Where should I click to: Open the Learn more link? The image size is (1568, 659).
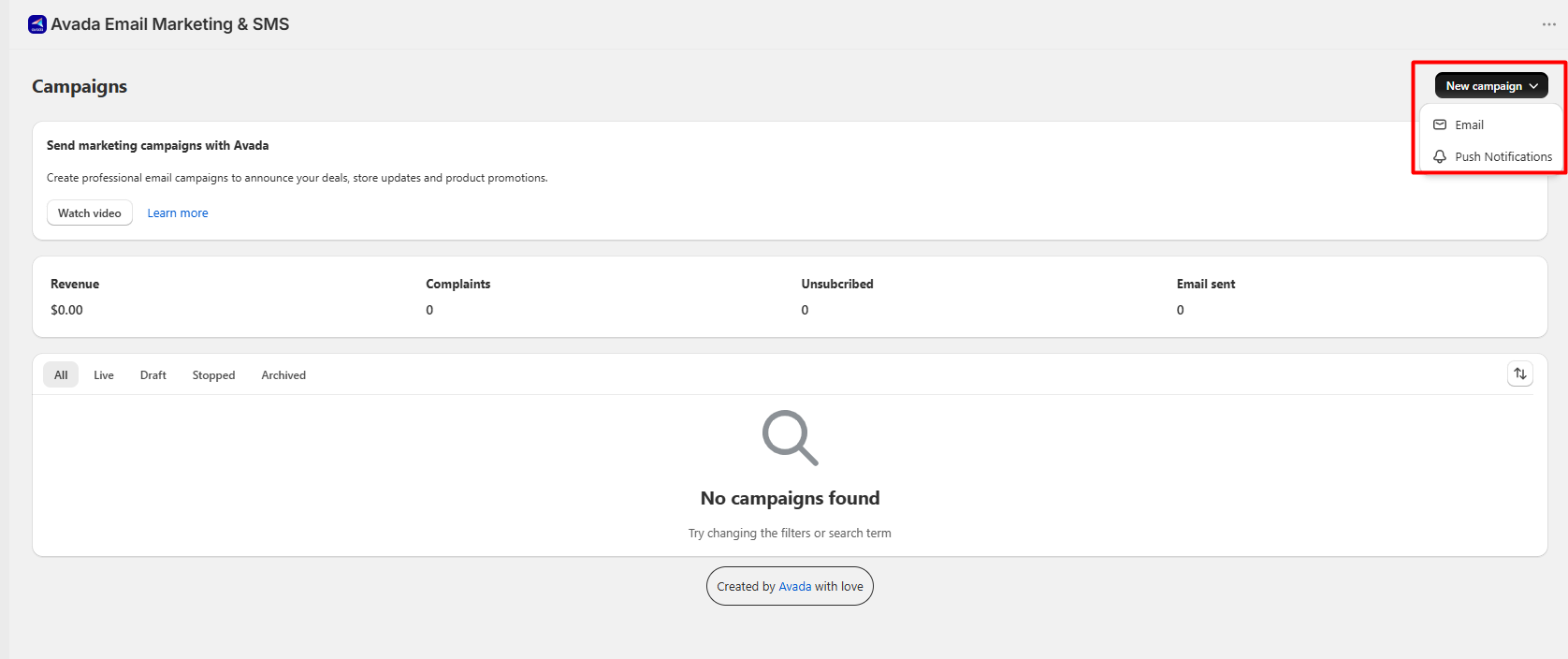pyautogui.click(x=178, y=212)
